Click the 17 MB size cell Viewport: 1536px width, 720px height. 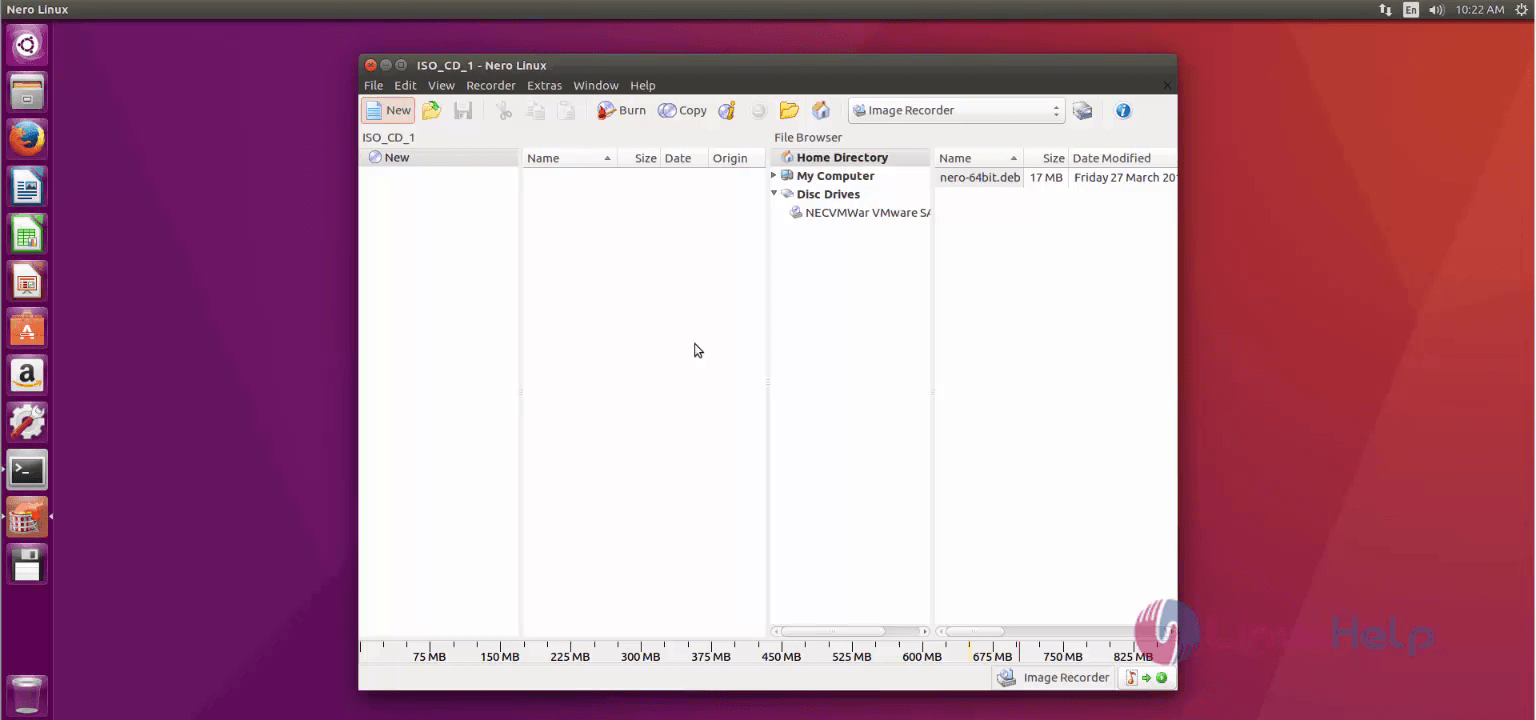click(1046, 177)
